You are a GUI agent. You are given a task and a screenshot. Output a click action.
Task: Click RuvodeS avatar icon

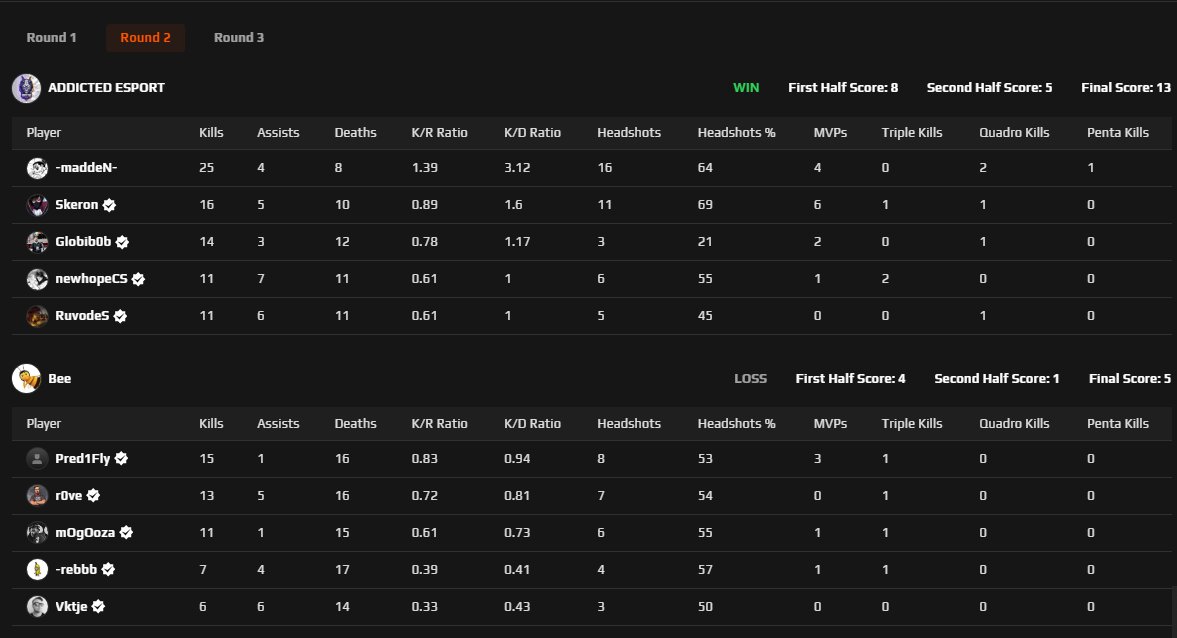click(38, 316)
